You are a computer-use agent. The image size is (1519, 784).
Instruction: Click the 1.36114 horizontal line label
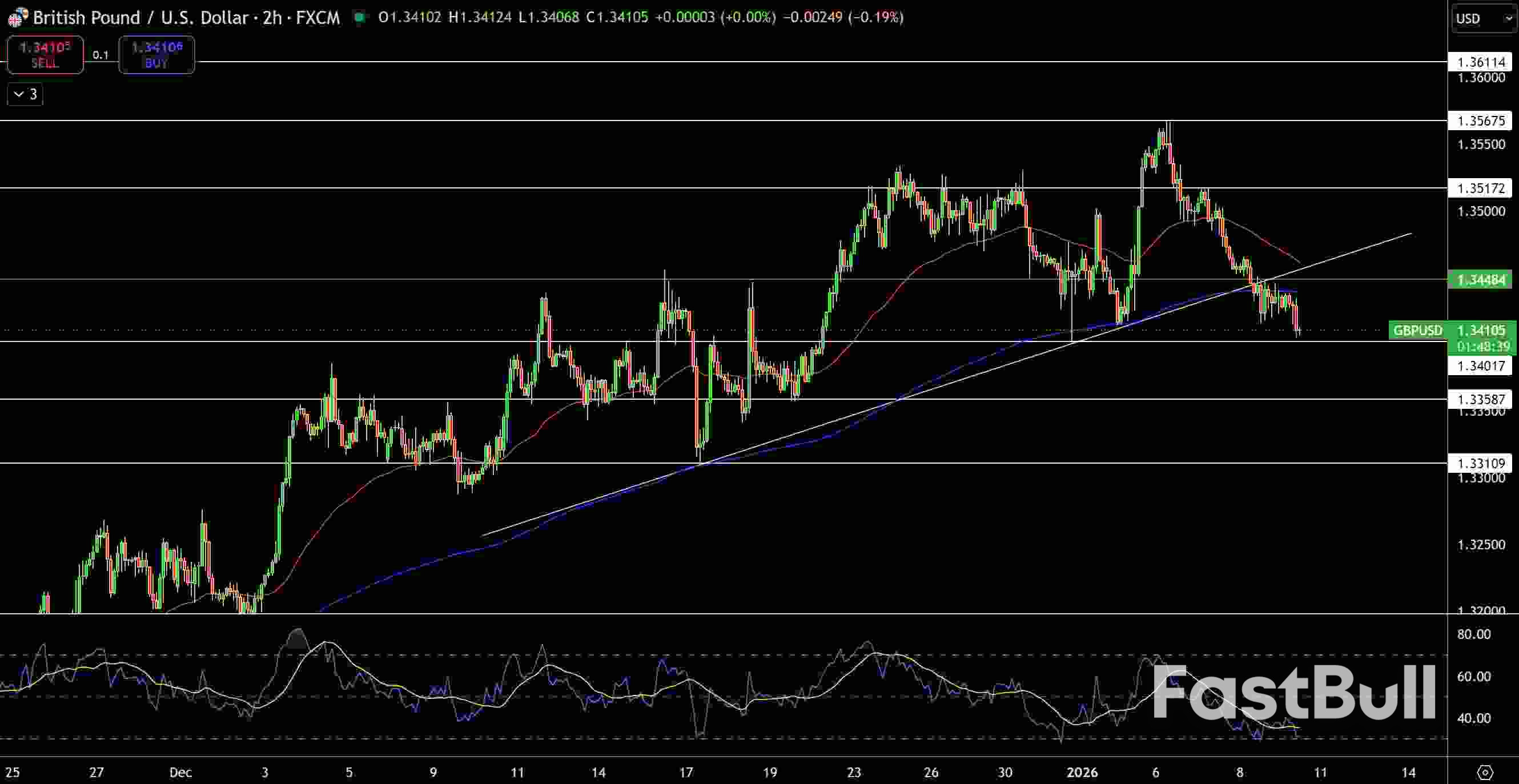pyautogui.click(x=1480, y=62)
